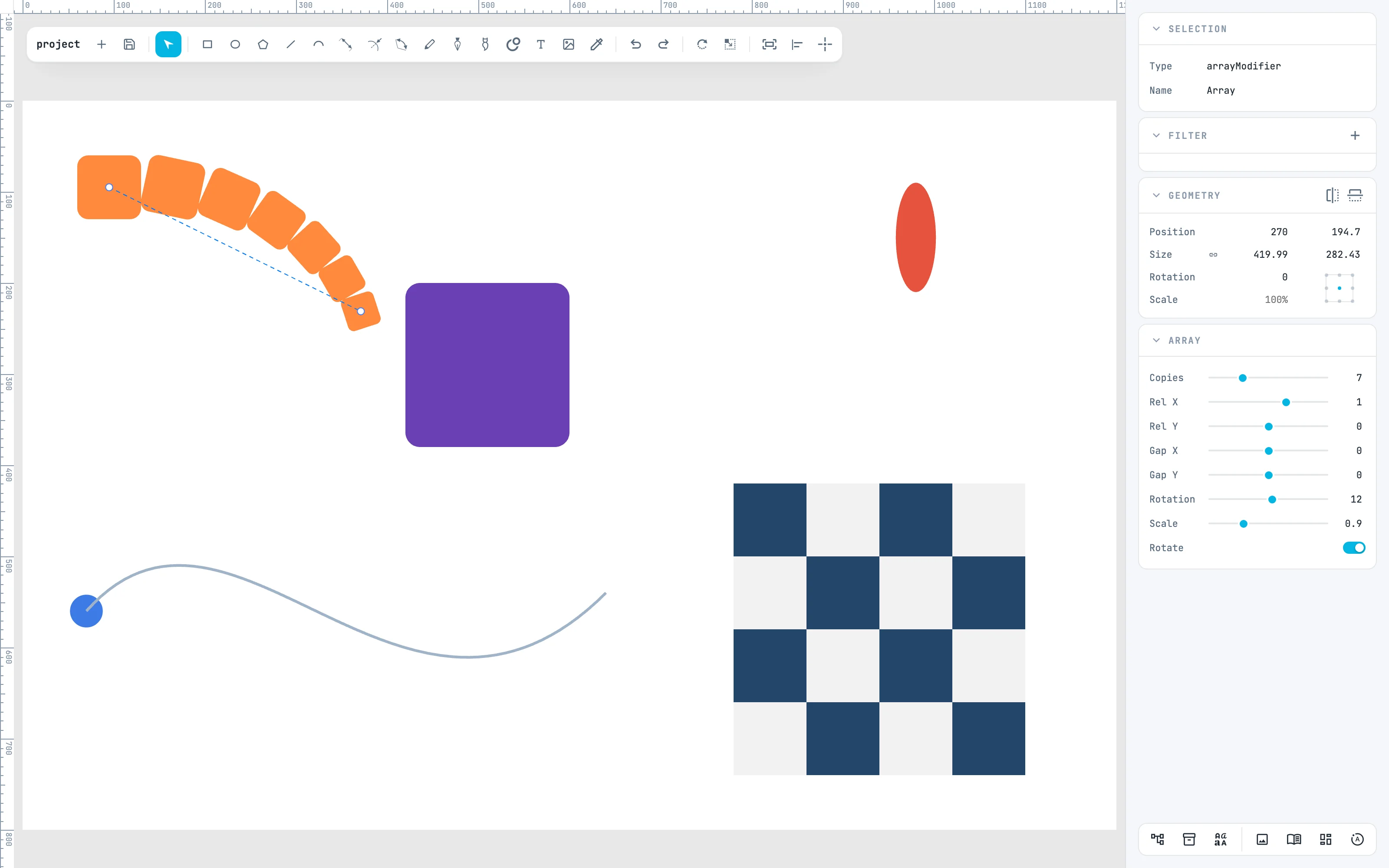Screen dimensions: 1389x868
Task: Click the Undo arrow
Action: point(635,44)
